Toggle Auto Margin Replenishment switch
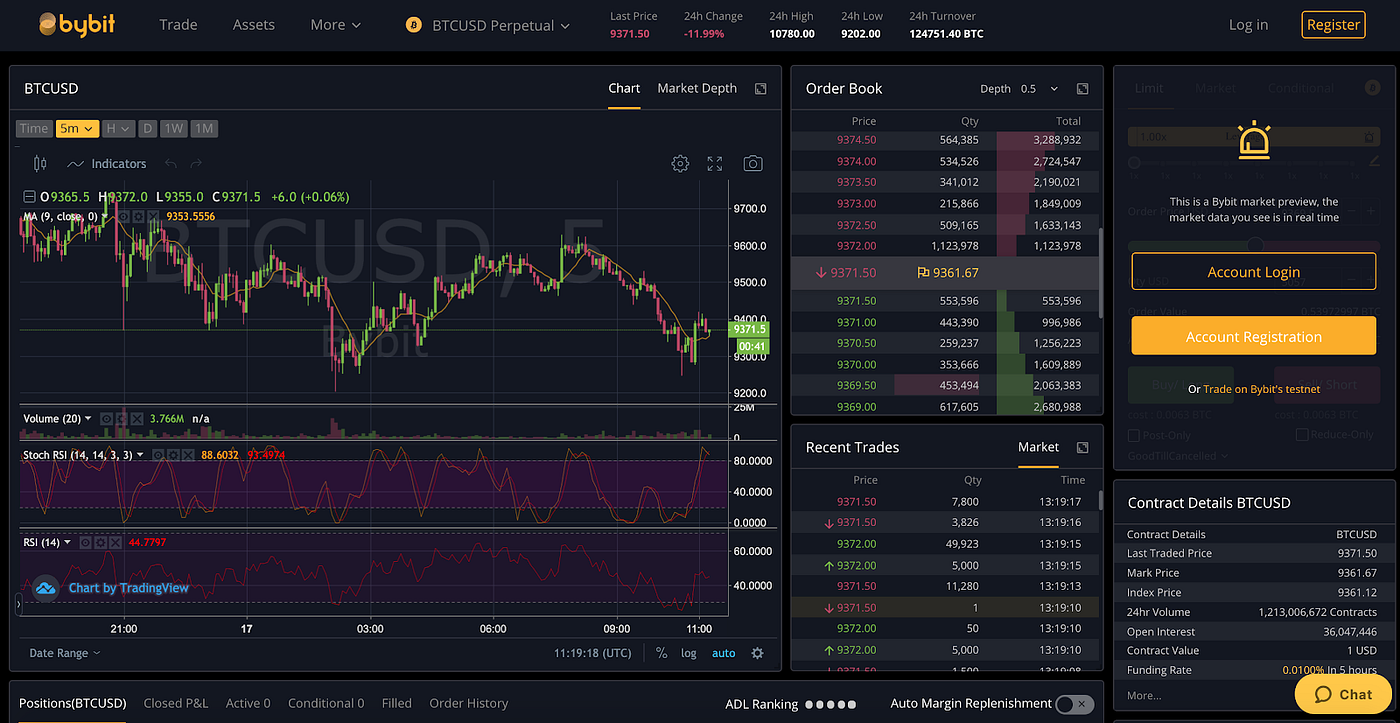 pos(1074,704)
